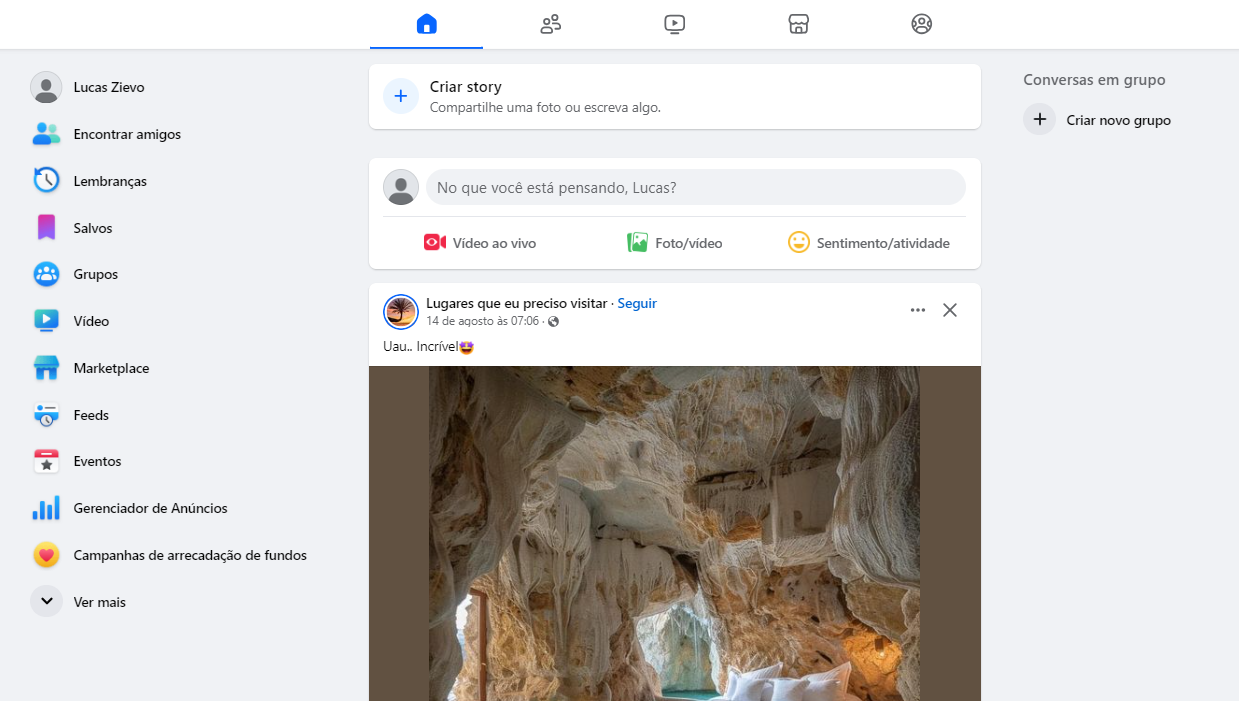The height and width of the screenshot is (701, 1239).
Task: Click the Vídeo icon in sidebar
Action: coord(46,321)
